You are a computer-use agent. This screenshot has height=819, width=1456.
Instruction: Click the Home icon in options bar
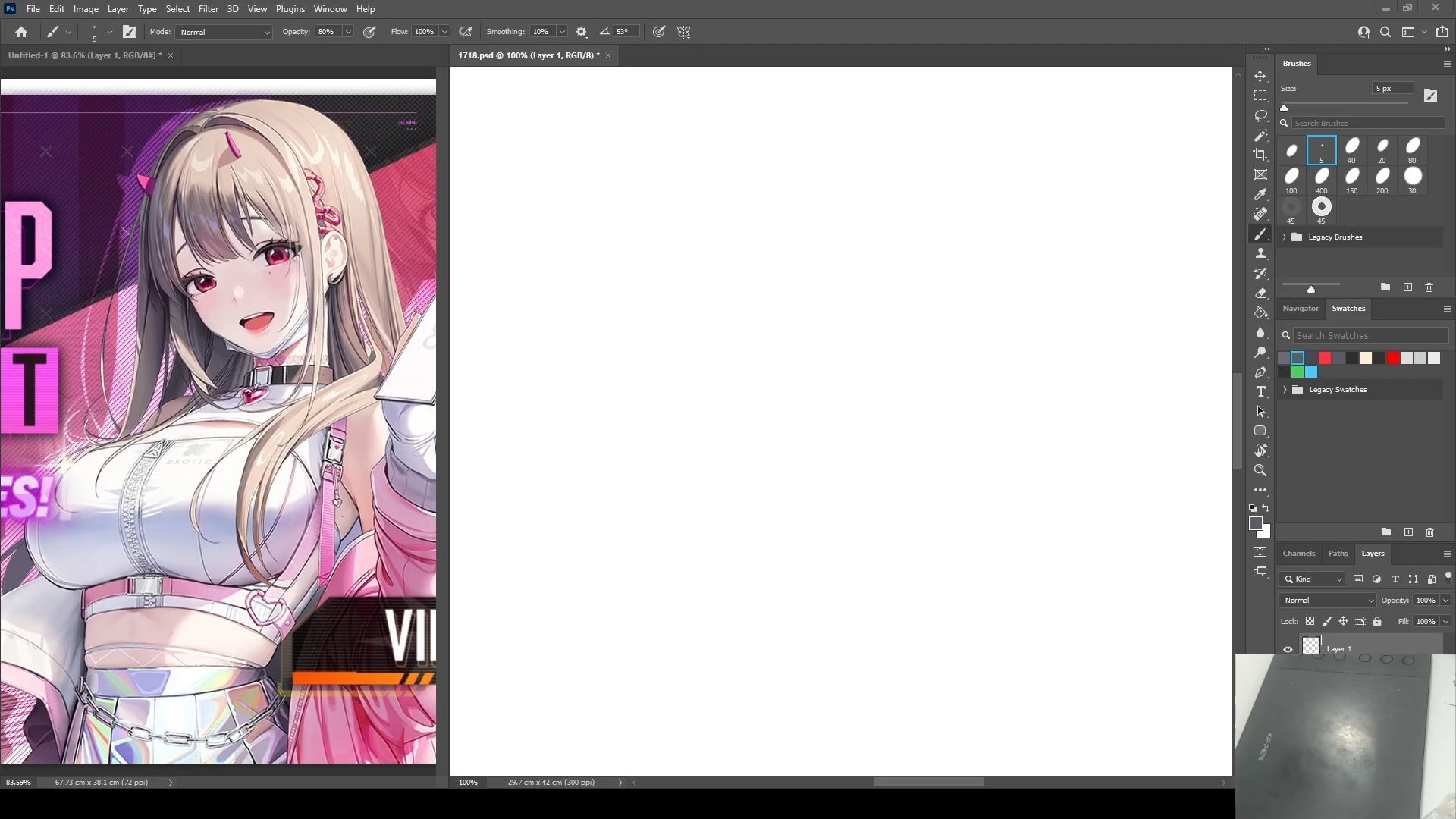click(x=21, y=32)
